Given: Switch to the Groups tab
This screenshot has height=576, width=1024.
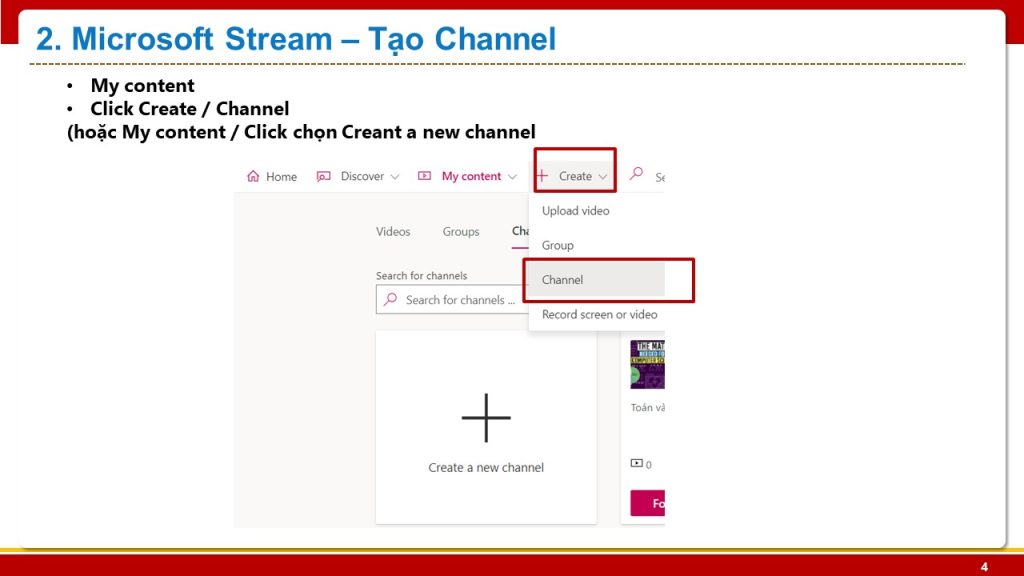Looking at the screenshot, I should click(x=461, y=231).
